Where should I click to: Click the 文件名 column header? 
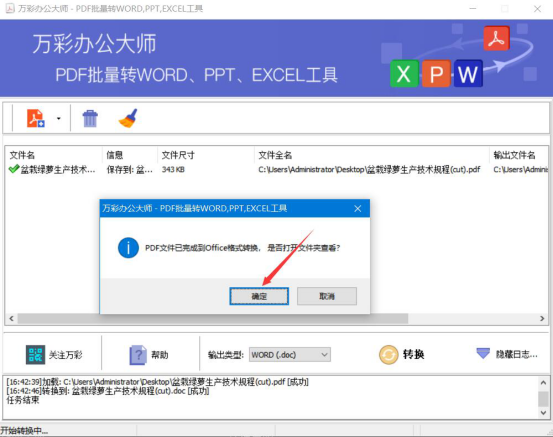coord(22,155)
